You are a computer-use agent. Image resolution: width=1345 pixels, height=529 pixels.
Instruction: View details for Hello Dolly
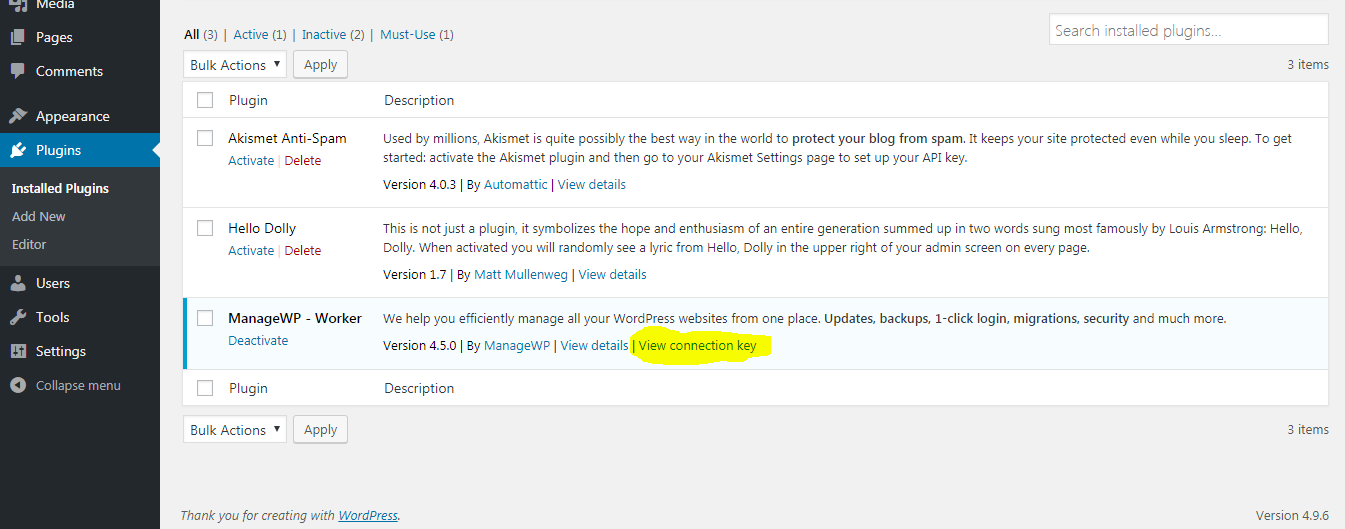coord(613,275)
